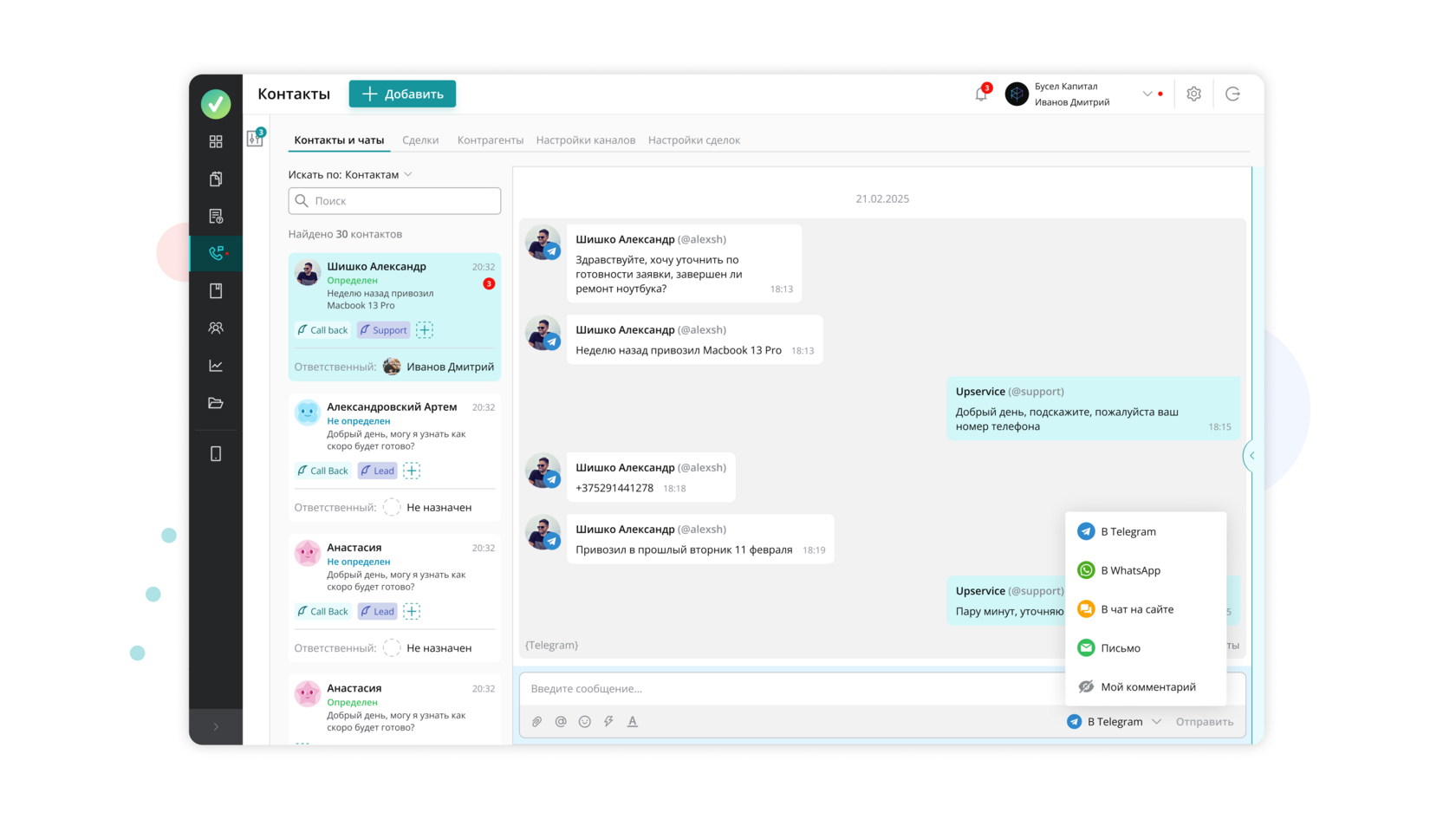Click Call back tag on Шишко Александр

(x=322, y=330)
